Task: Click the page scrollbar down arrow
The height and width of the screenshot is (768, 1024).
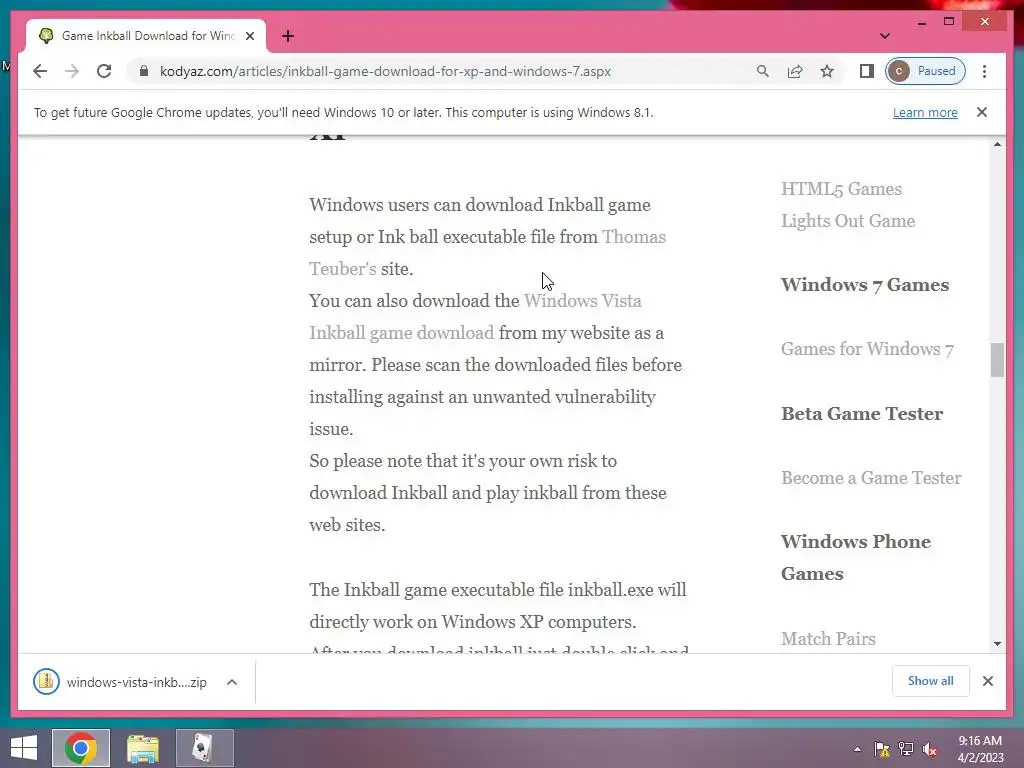Action: (x=997, y=644)
